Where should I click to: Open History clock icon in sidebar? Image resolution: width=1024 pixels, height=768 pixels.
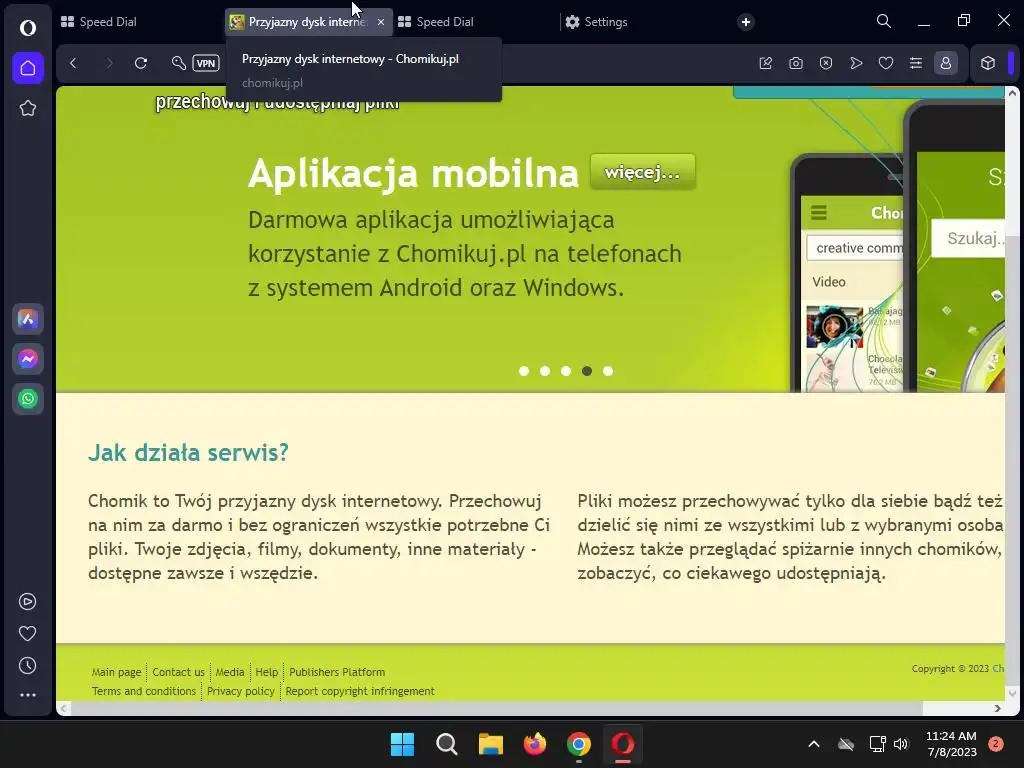tap(27, 665)
